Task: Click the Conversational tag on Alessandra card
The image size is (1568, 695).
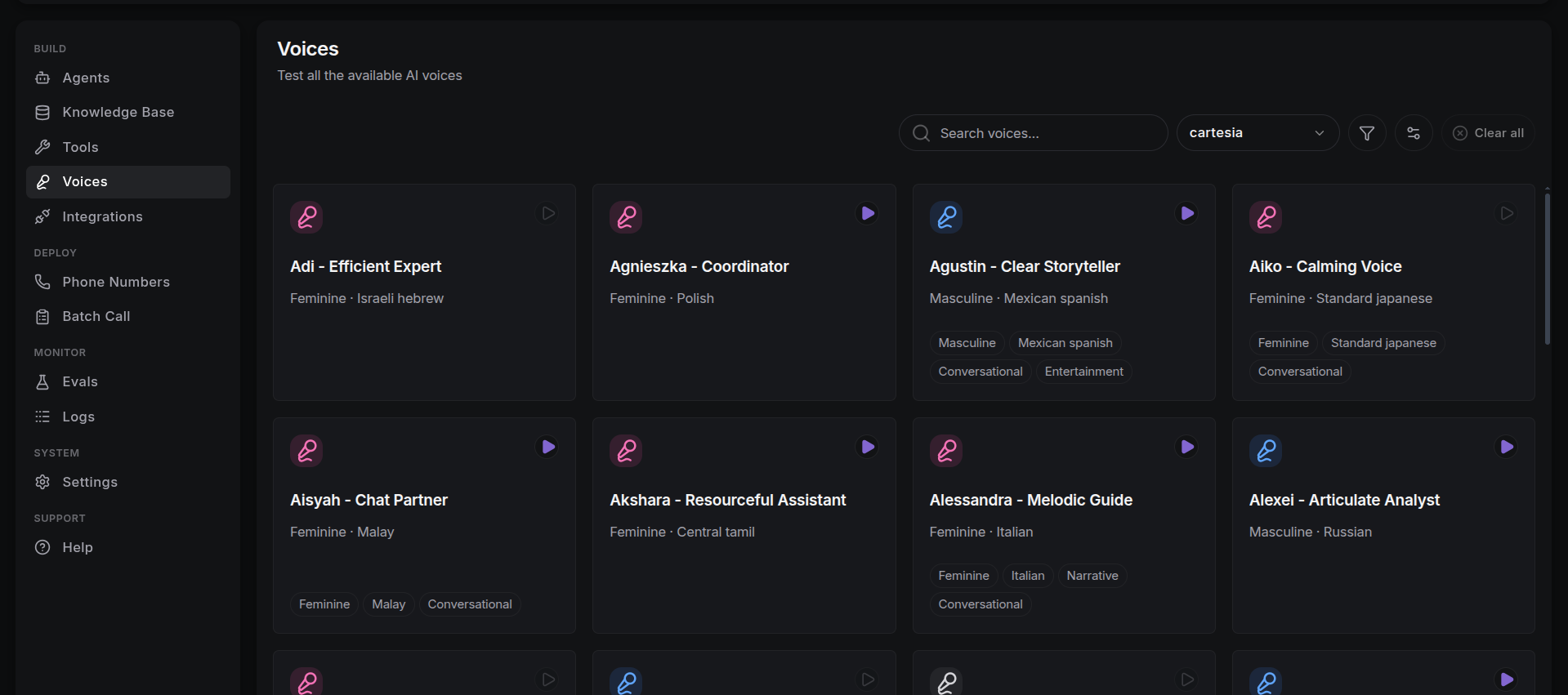Action: coord(981,604)
